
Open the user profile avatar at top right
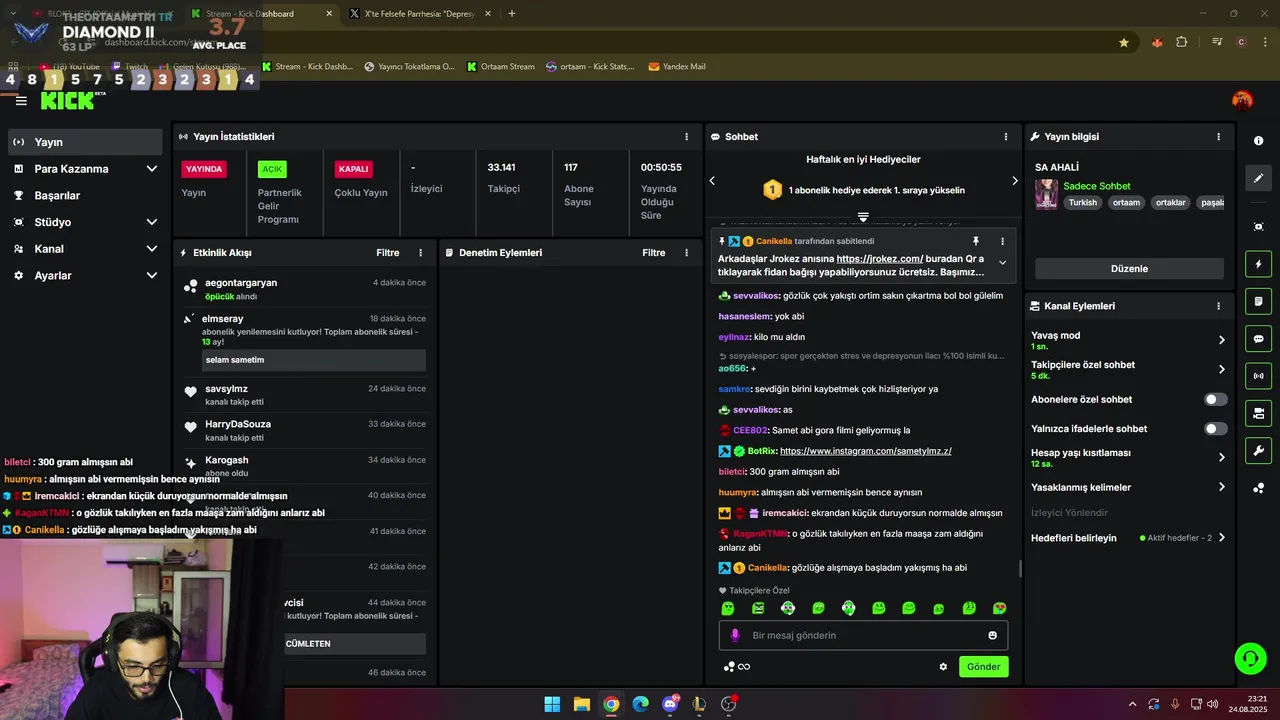[x=1242, y=100]
